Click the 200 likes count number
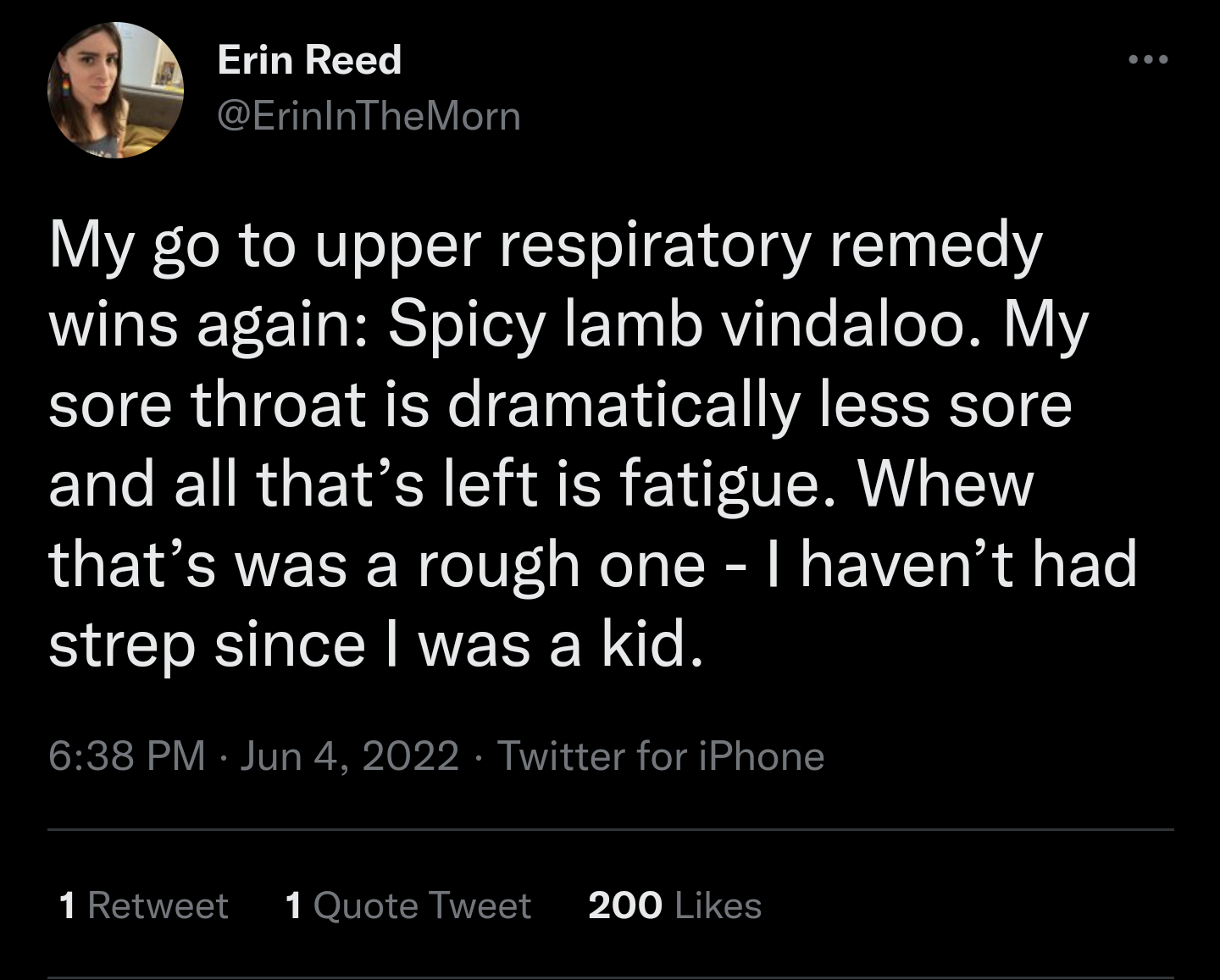Screen dimensions: 1220x980 (625, 905)
